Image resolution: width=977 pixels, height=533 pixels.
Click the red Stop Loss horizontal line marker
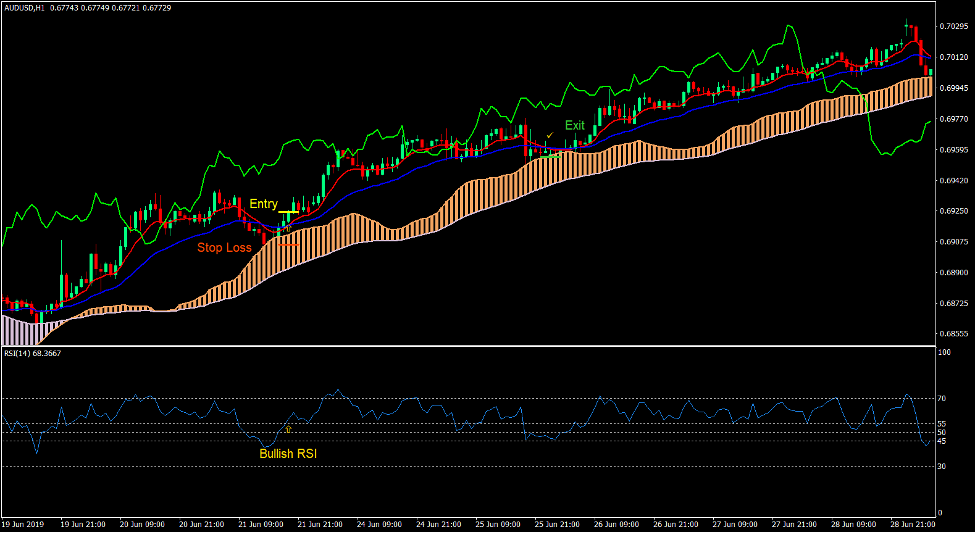[288, 244]
